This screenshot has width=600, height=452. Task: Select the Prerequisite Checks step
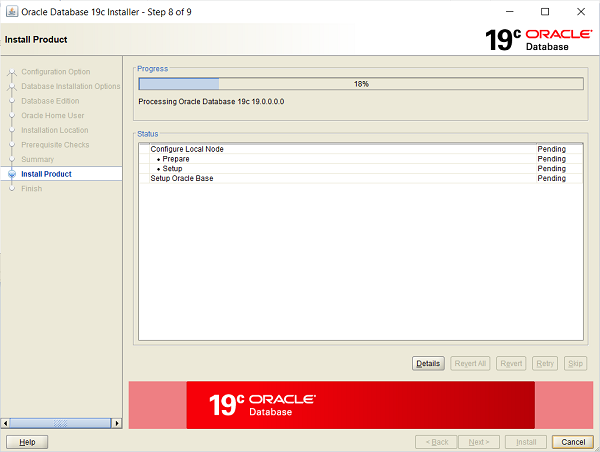click(55, 145)
